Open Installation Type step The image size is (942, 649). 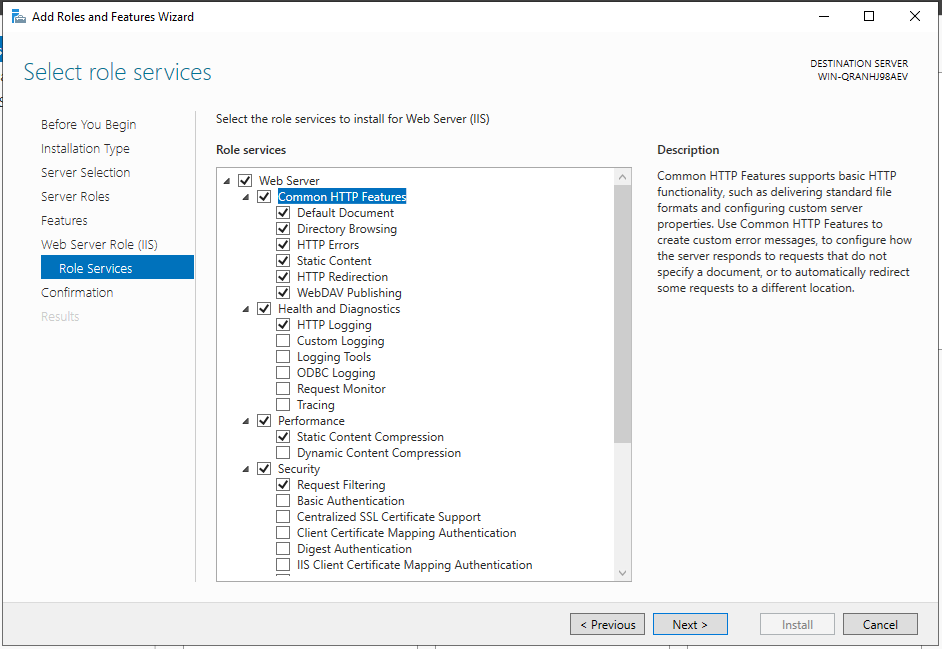[x=85, y=148]
